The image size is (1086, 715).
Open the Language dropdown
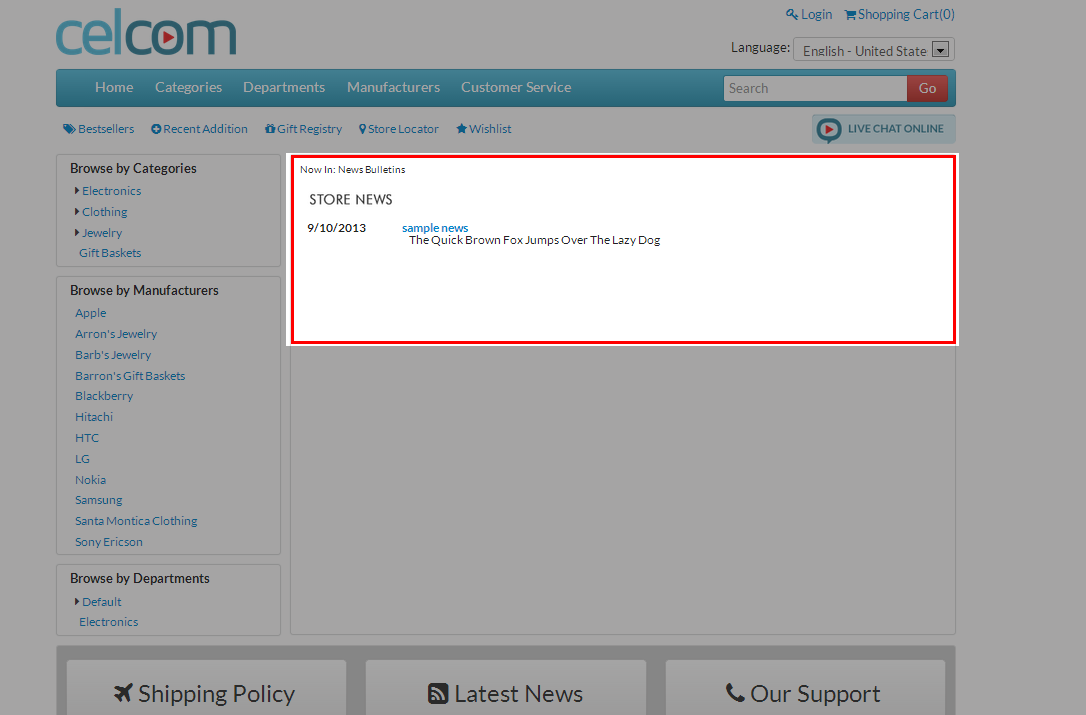point(873,49)
